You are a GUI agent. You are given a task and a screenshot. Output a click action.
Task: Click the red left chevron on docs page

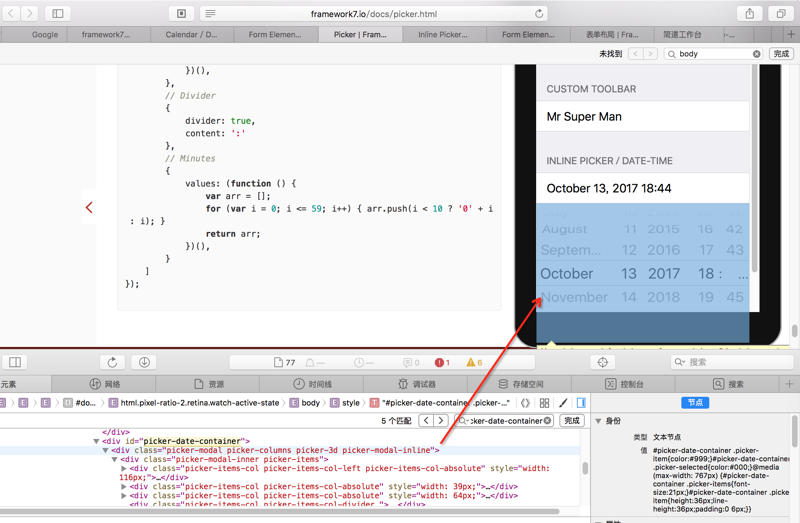click(x=89, y=207)
